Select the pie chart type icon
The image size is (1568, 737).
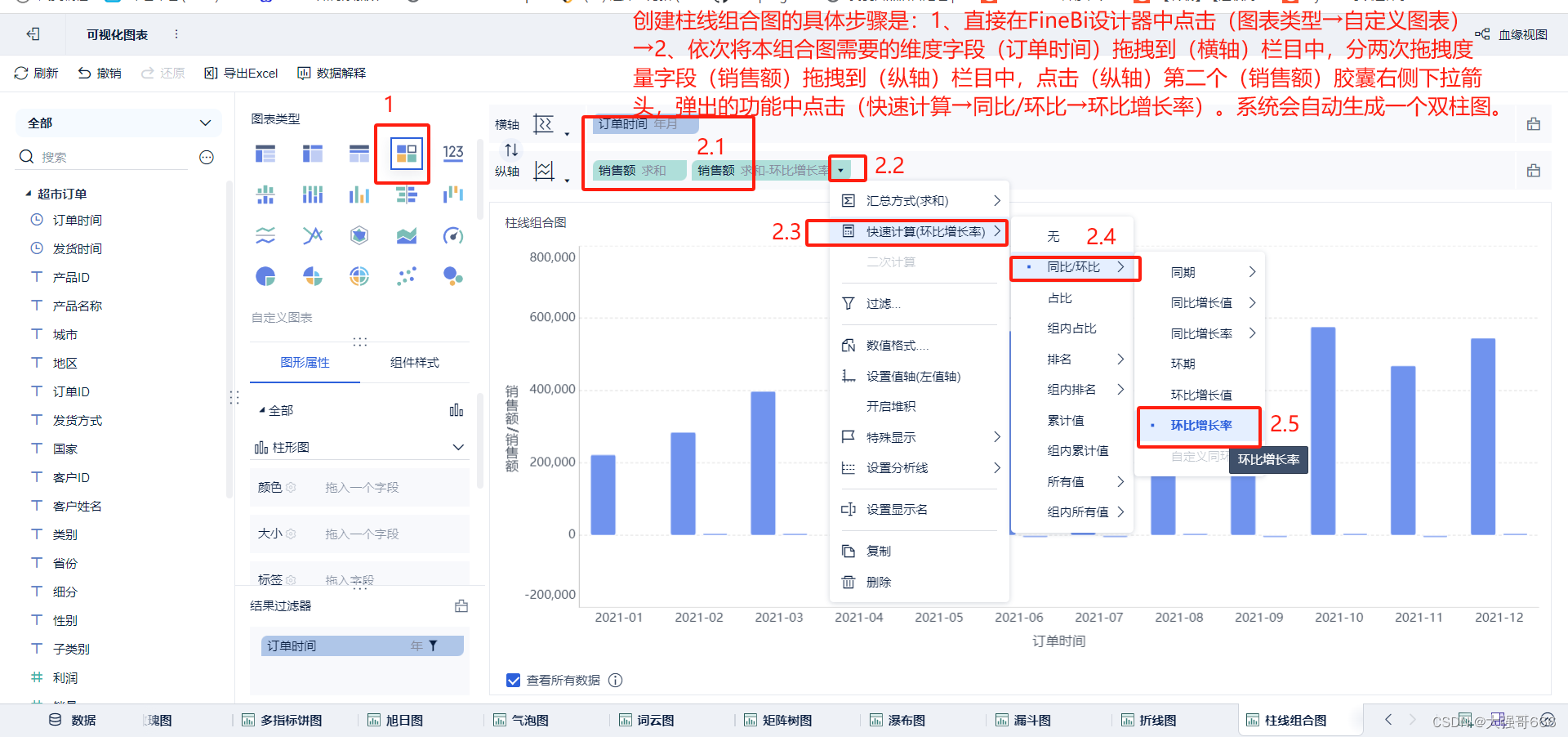265,276
